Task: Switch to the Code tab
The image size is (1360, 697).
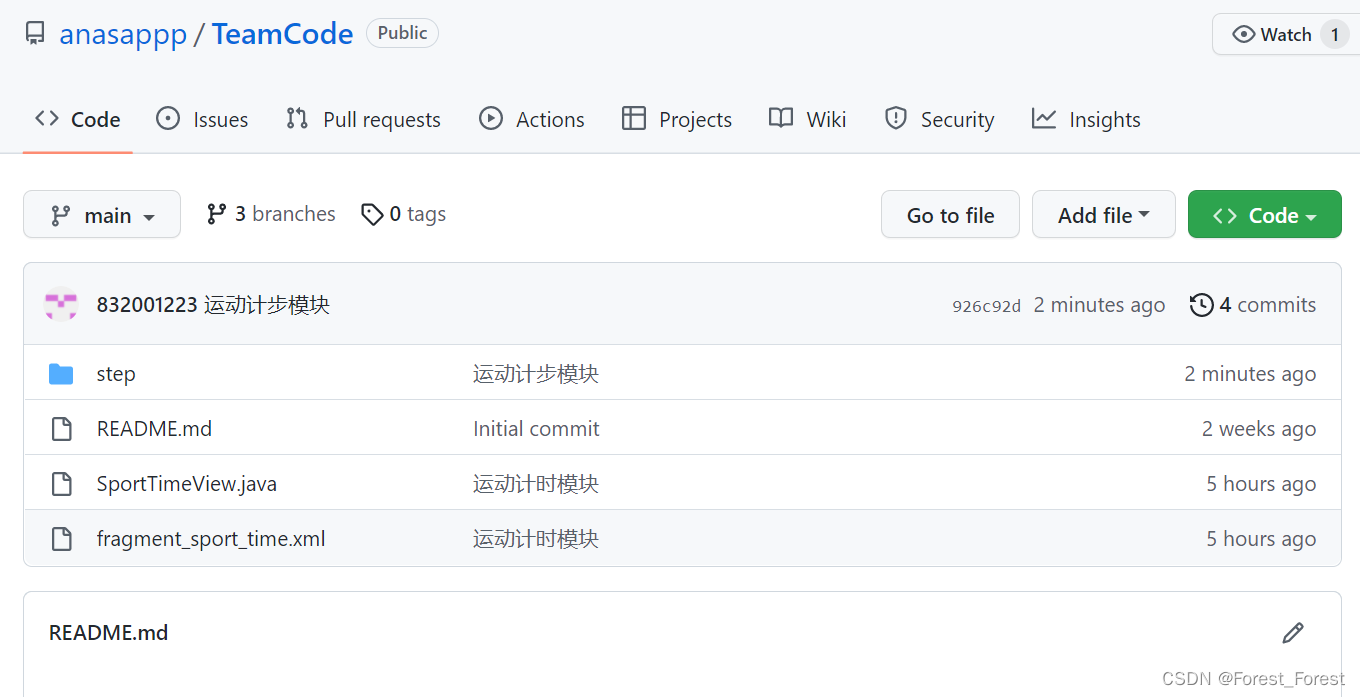Action: (x=77, y=119)
